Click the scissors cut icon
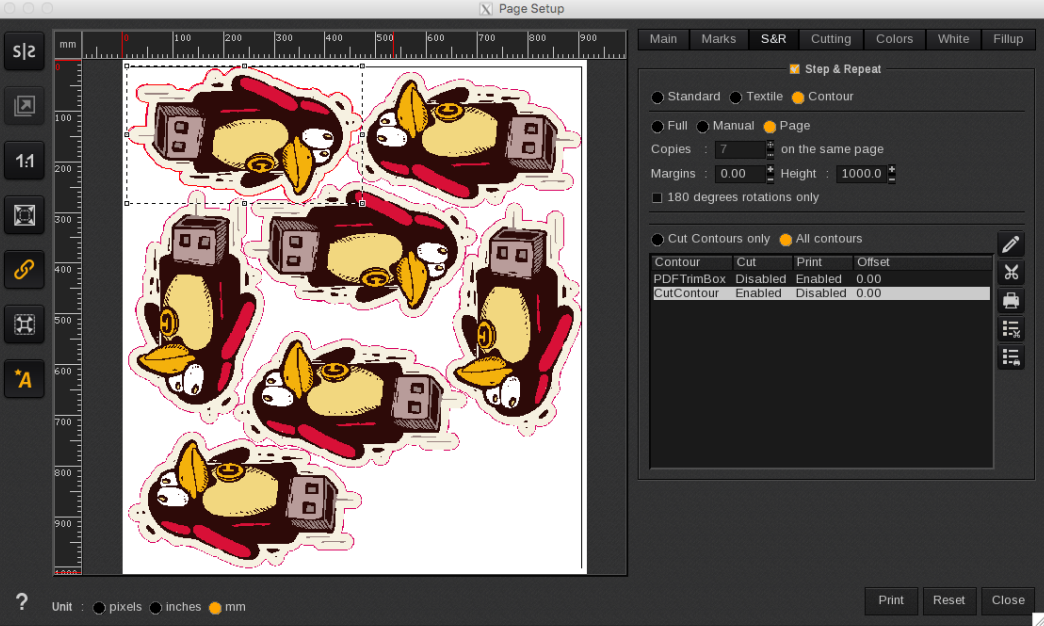Image resolution: width=1044 pixels, height=626 pixels. (x=1011, y=272)
